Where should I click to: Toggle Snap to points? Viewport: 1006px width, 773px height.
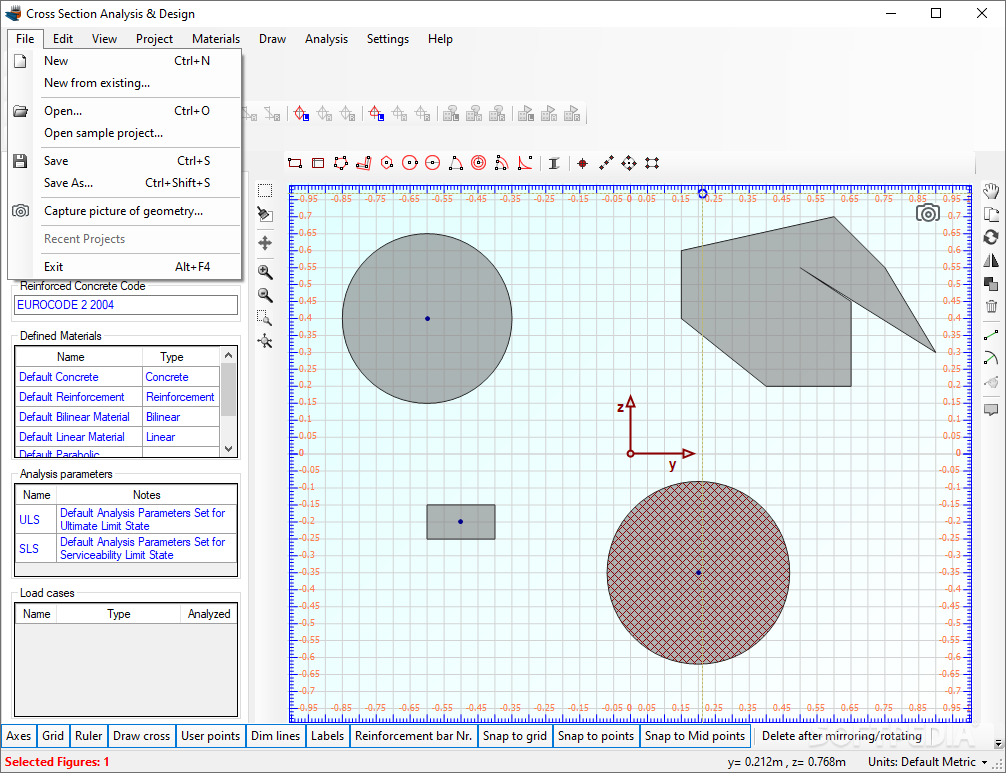pos(596,736)
